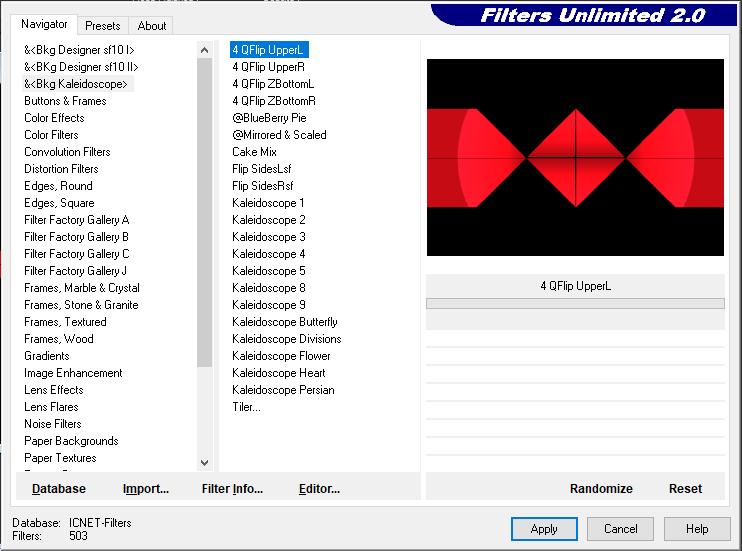Open Convolution Filters category
The image size is (742, 551).
(67, 152)
